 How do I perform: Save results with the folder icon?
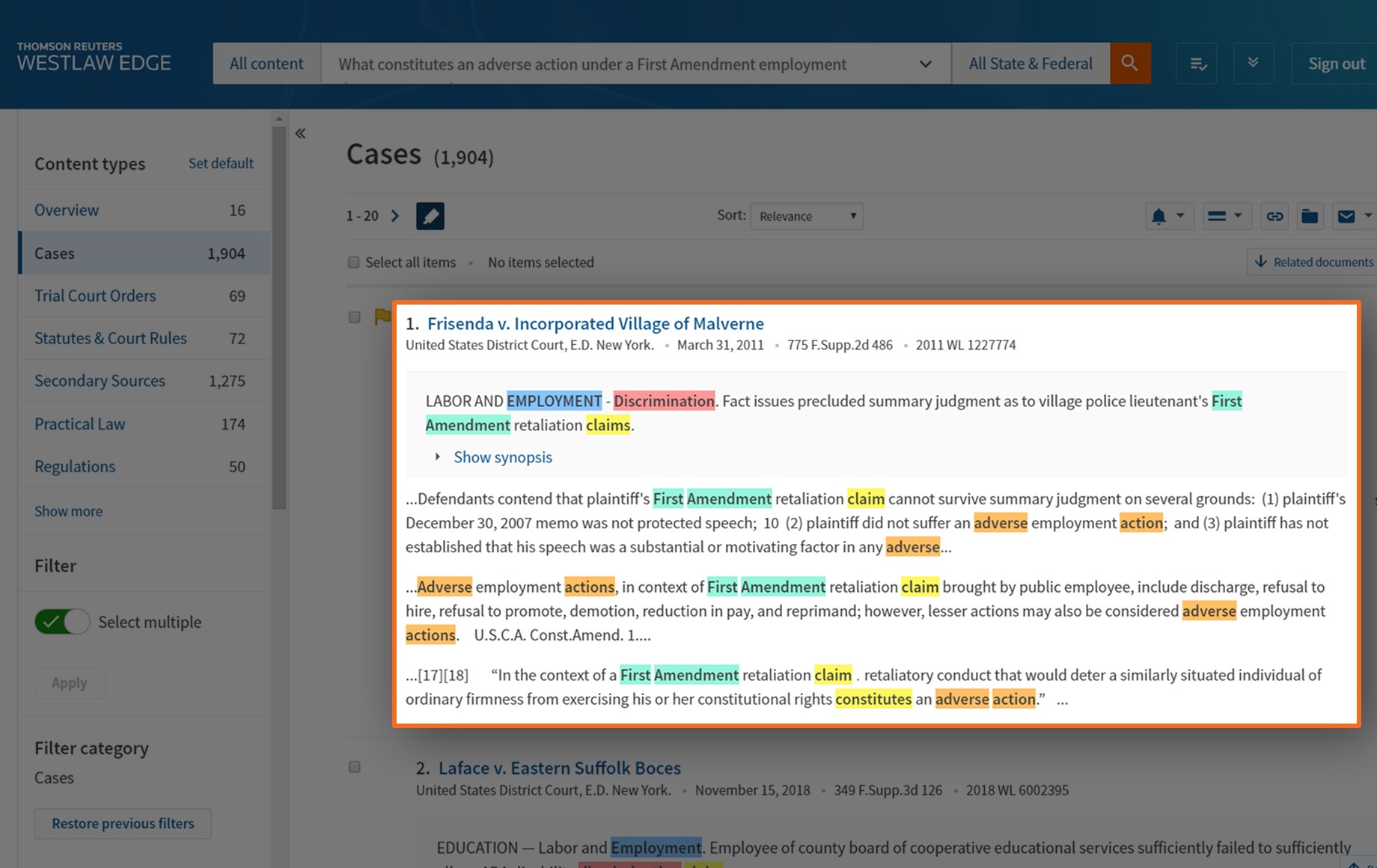click(x=1310, y=216)
